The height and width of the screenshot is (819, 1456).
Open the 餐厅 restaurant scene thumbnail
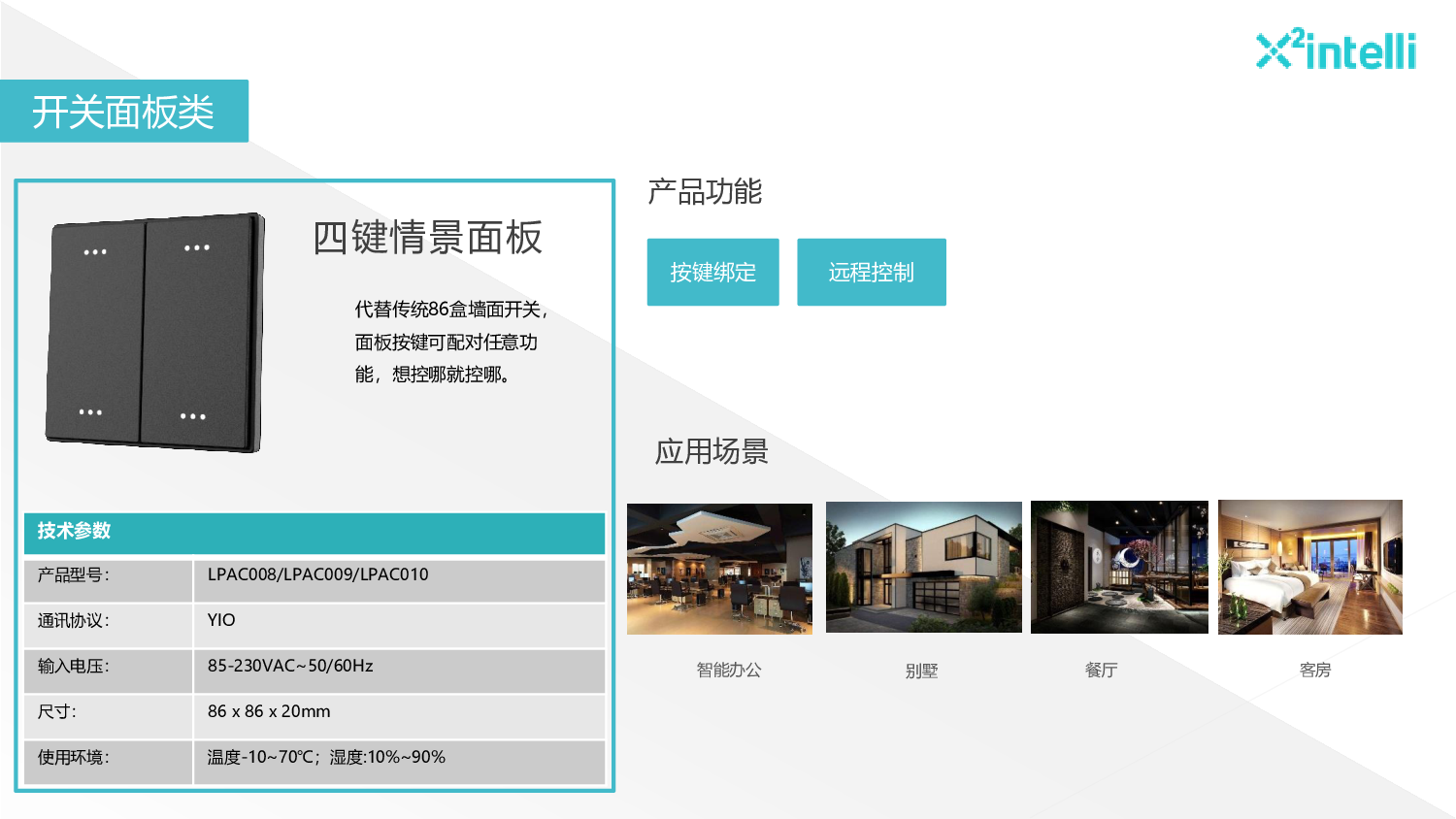pos(1119,568)
